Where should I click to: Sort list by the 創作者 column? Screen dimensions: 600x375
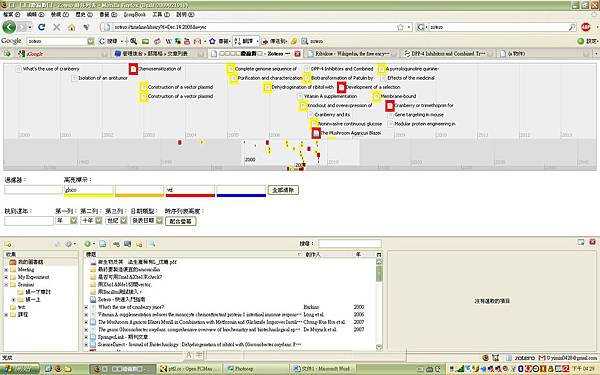(x=327, y=254)
